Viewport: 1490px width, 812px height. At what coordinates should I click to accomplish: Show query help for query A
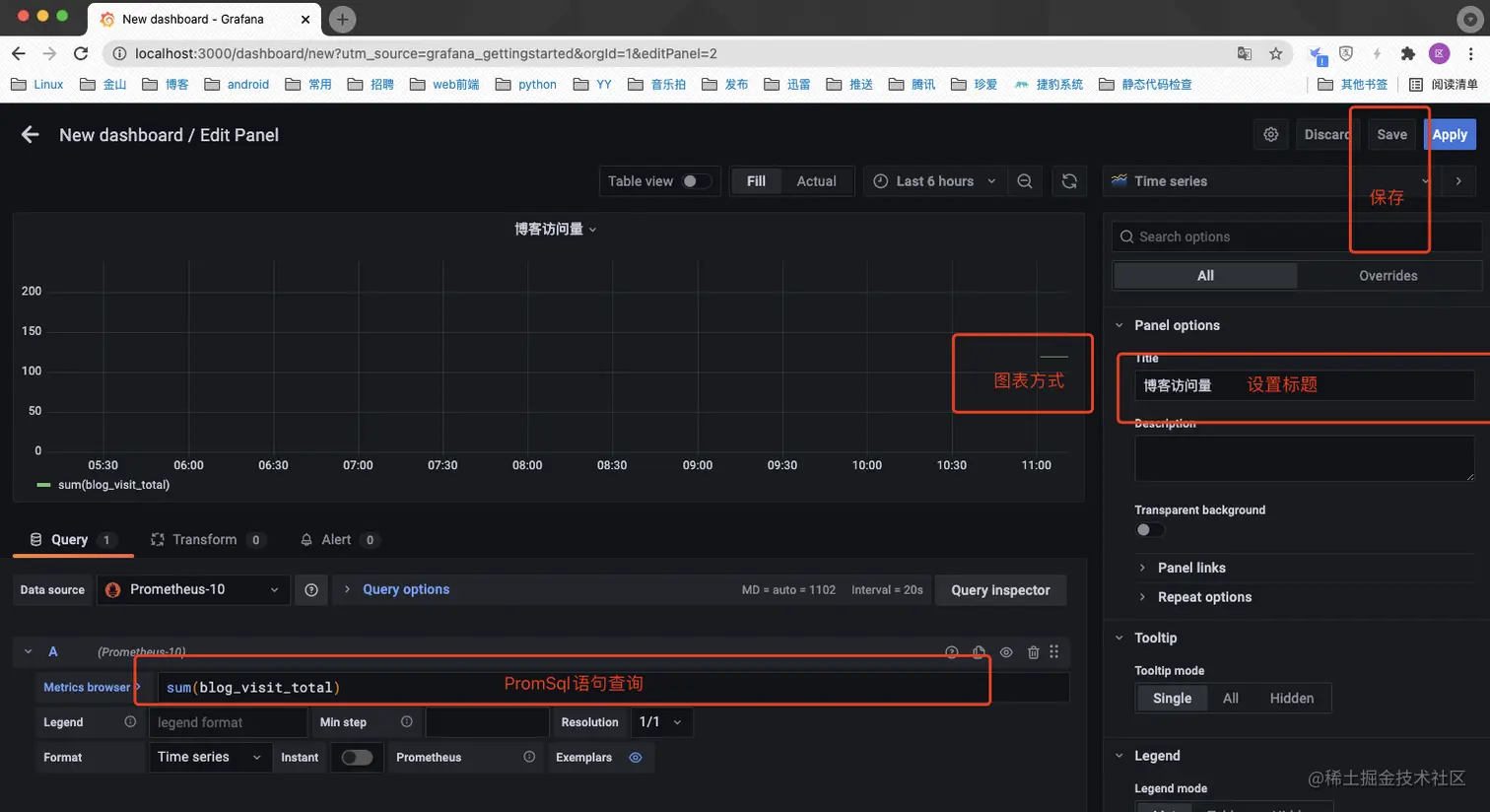tap(952, 652)
